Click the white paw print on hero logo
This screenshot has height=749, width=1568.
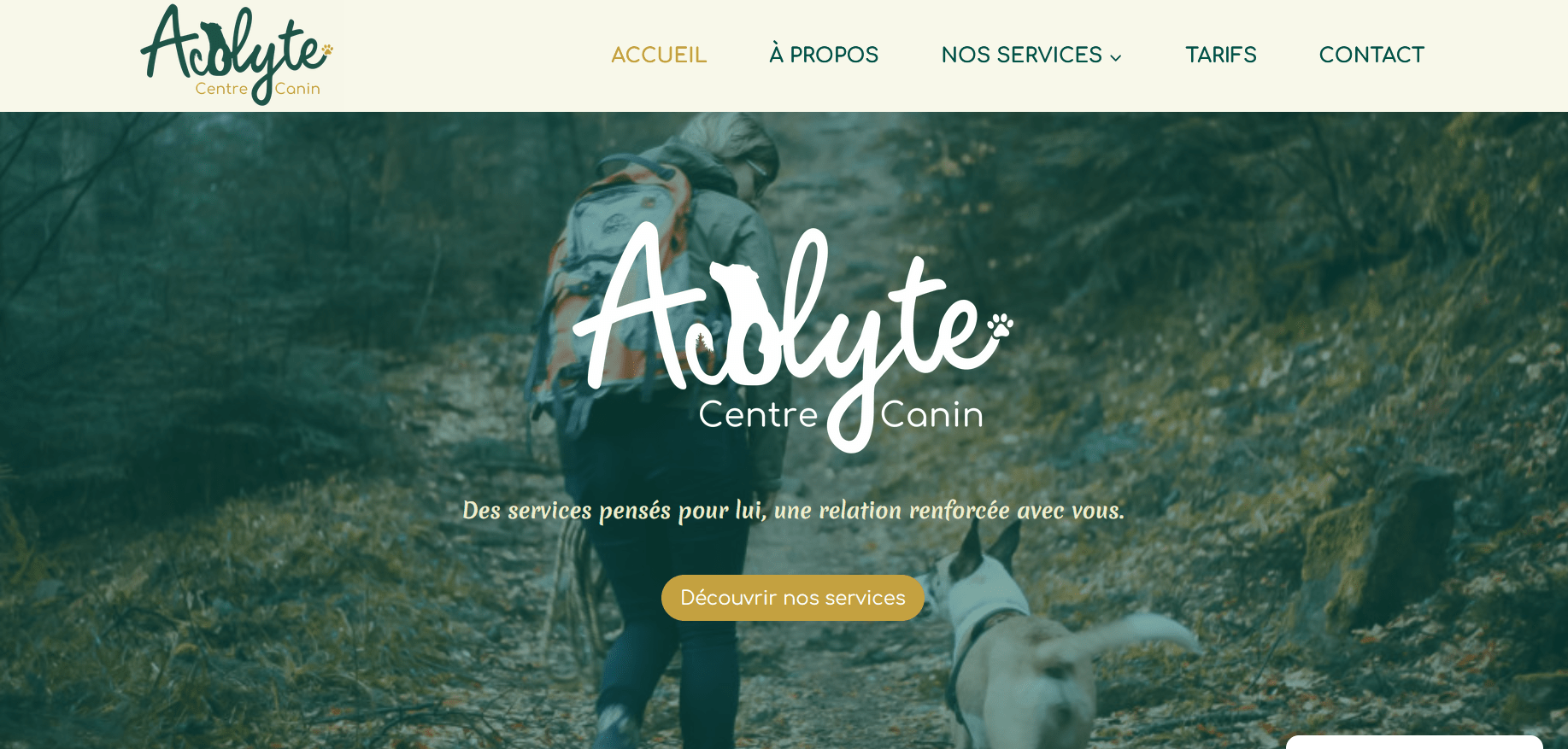coord(1000,325)
